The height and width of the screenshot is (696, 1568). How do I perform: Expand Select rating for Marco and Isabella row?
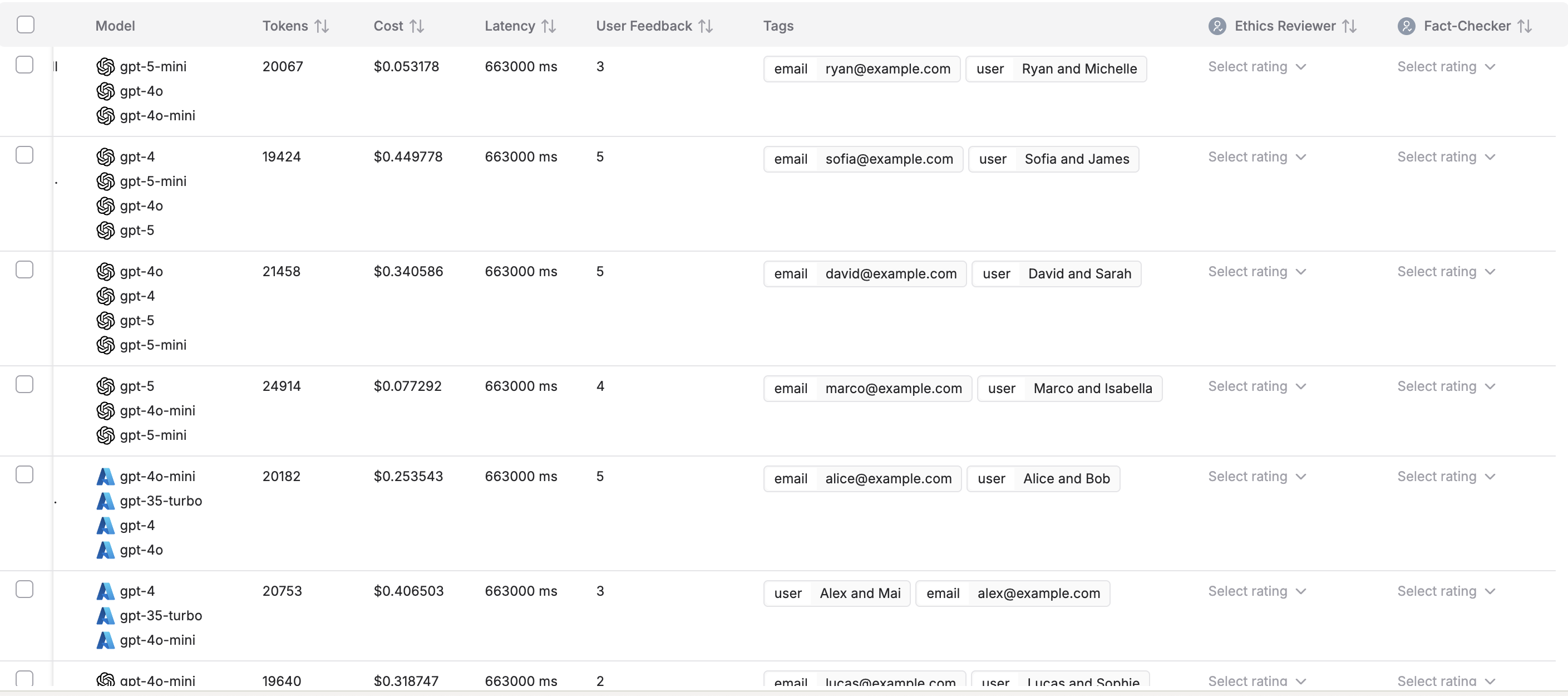(x=1257, y=386)
